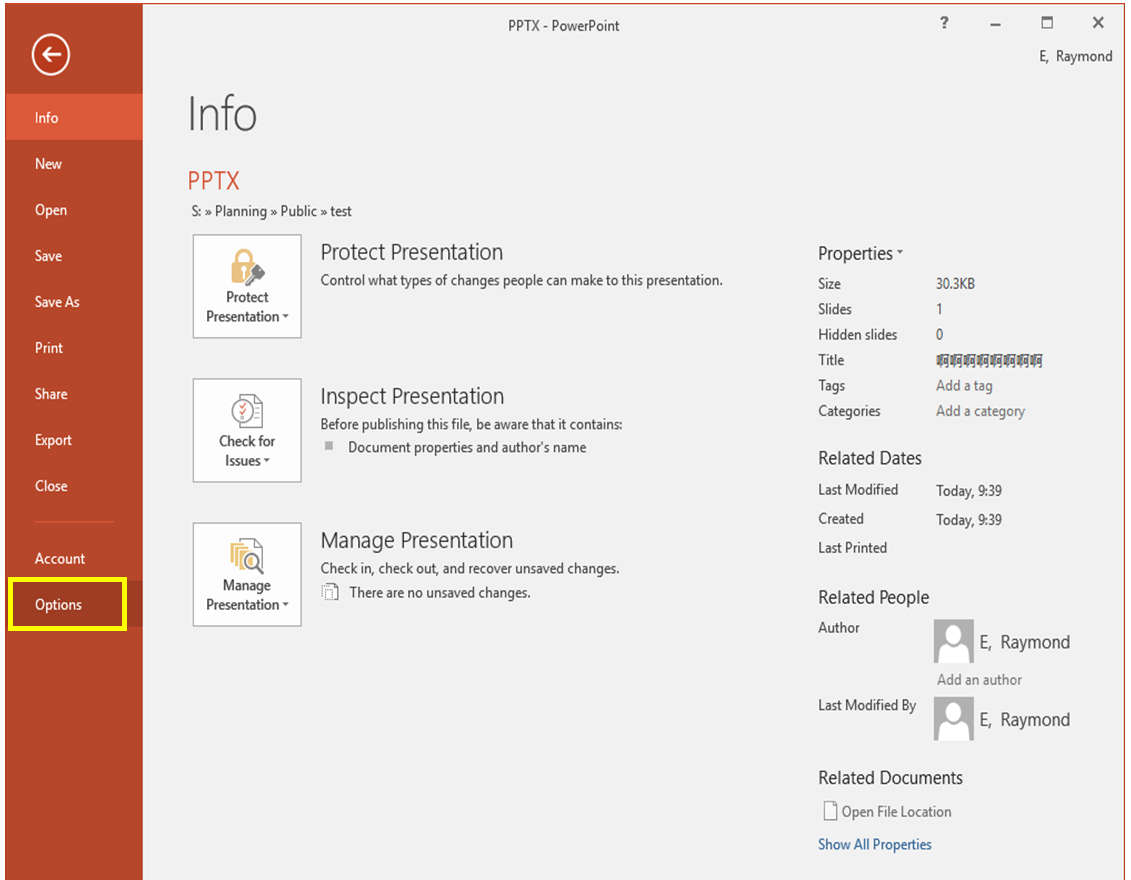
Task: Click the Show All Properties link
Action: [874, 844]
